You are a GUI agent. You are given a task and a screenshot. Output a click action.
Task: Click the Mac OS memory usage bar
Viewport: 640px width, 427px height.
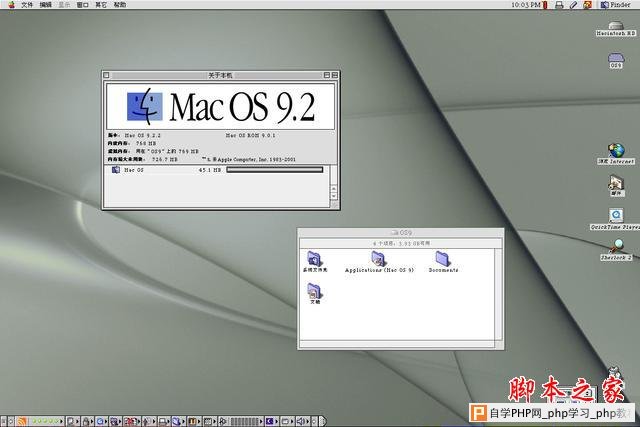pos(275,170)
